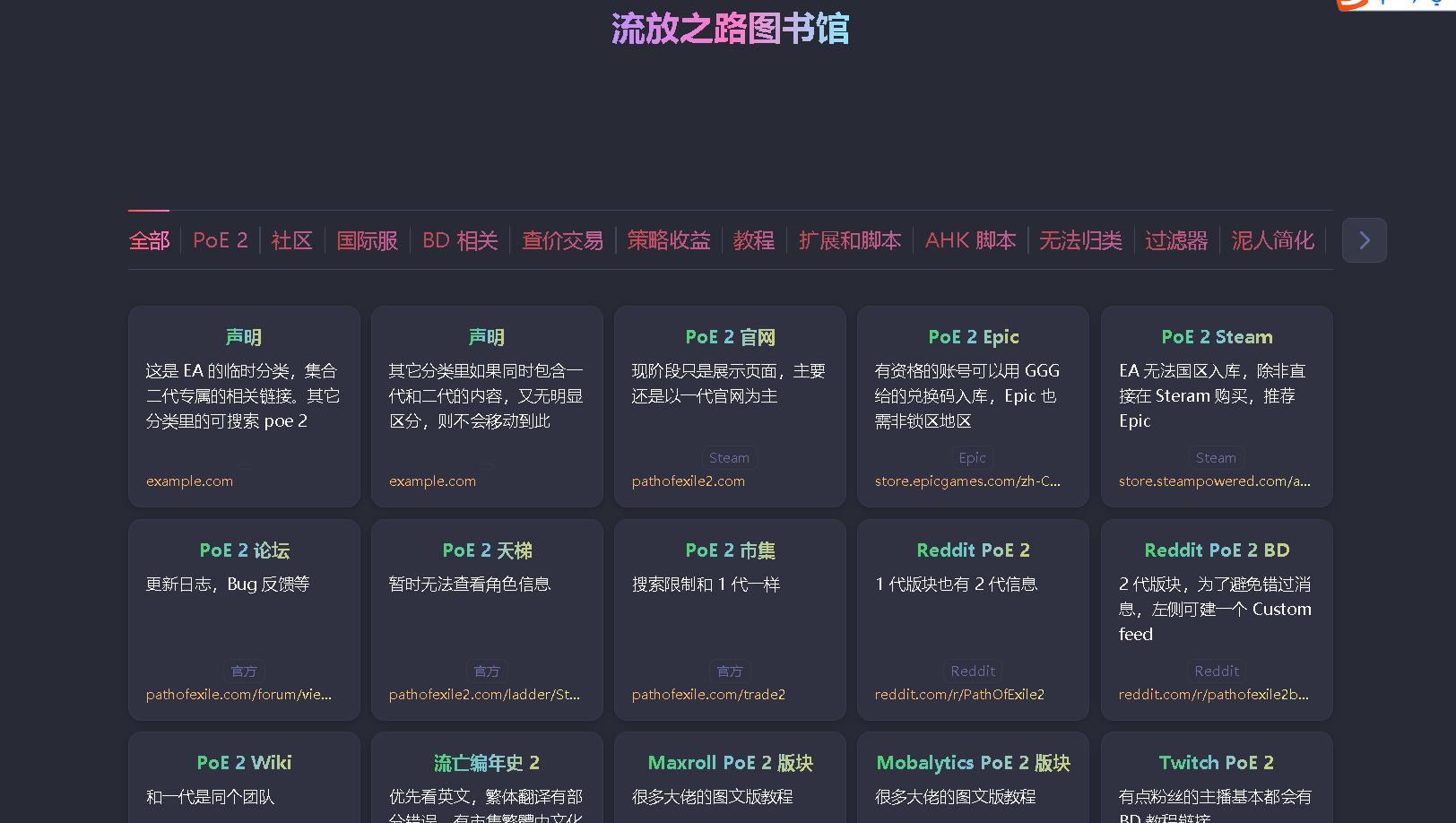Select the AHK 脚本 tab

pyautogui.click(x=971, y=240)
